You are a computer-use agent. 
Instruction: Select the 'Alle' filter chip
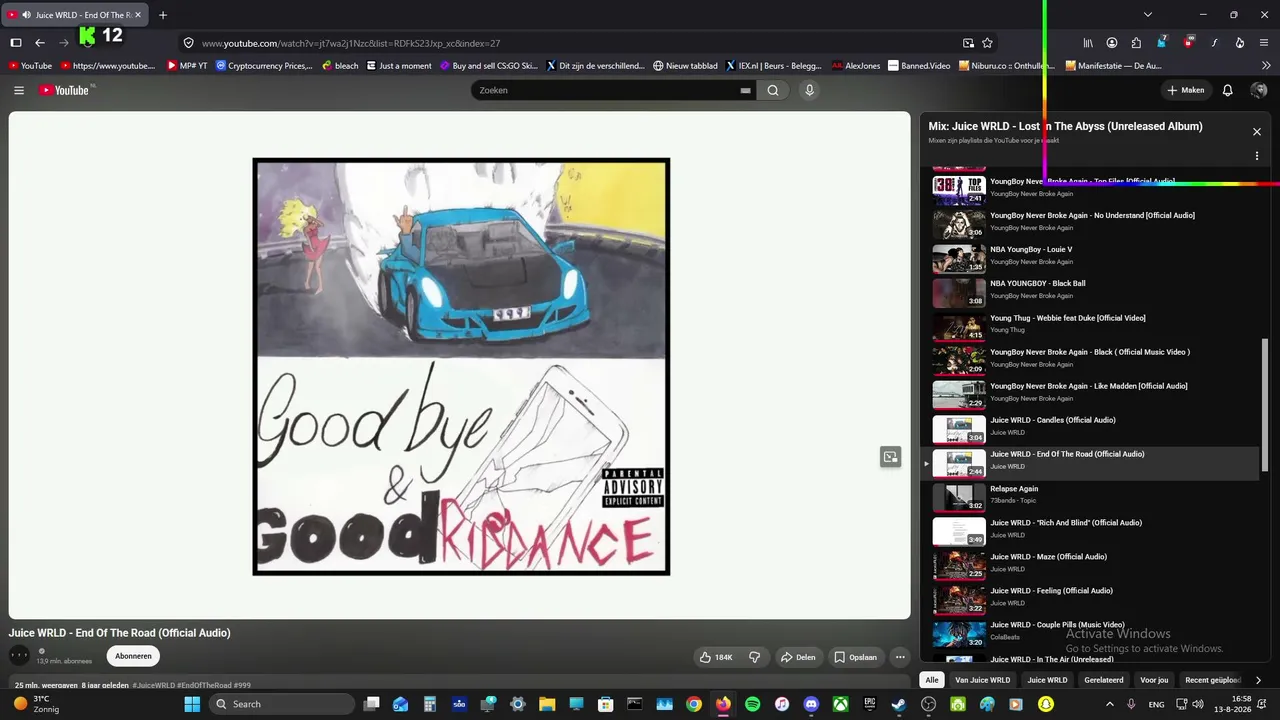[x=932, y=680]
